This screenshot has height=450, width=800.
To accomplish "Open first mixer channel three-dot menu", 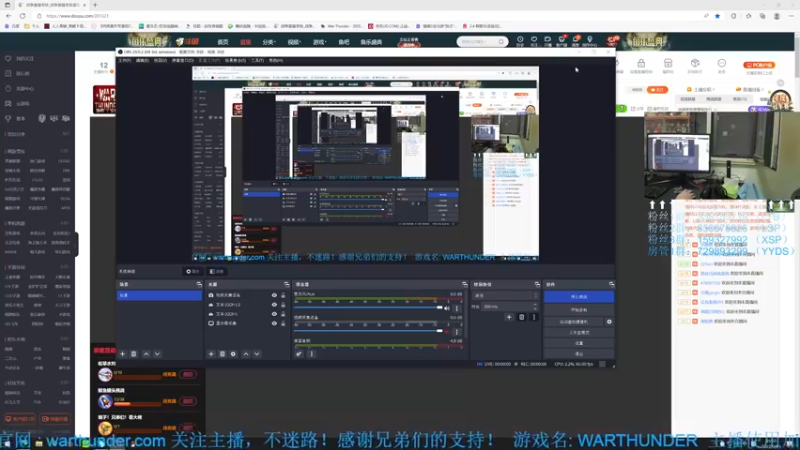I will point(457,308).
